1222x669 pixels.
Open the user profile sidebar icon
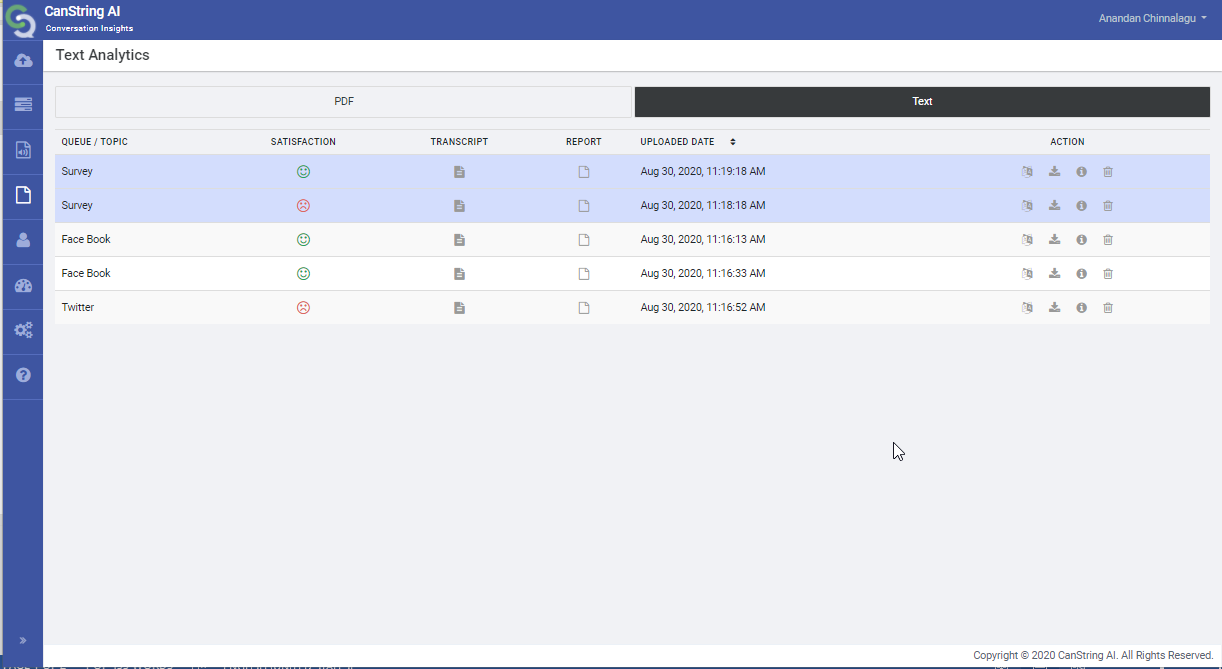point(23,240)
